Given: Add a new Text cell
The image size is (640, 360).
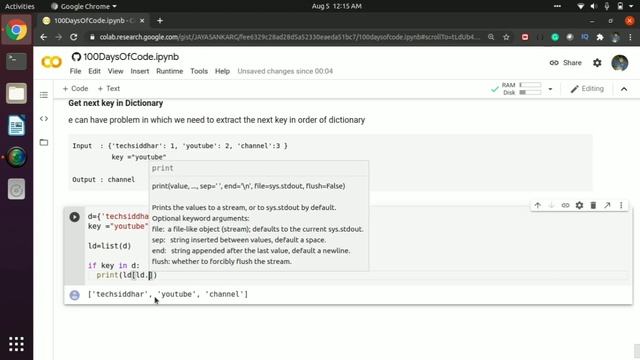Looking at the screenshot, I should (109, 89).
